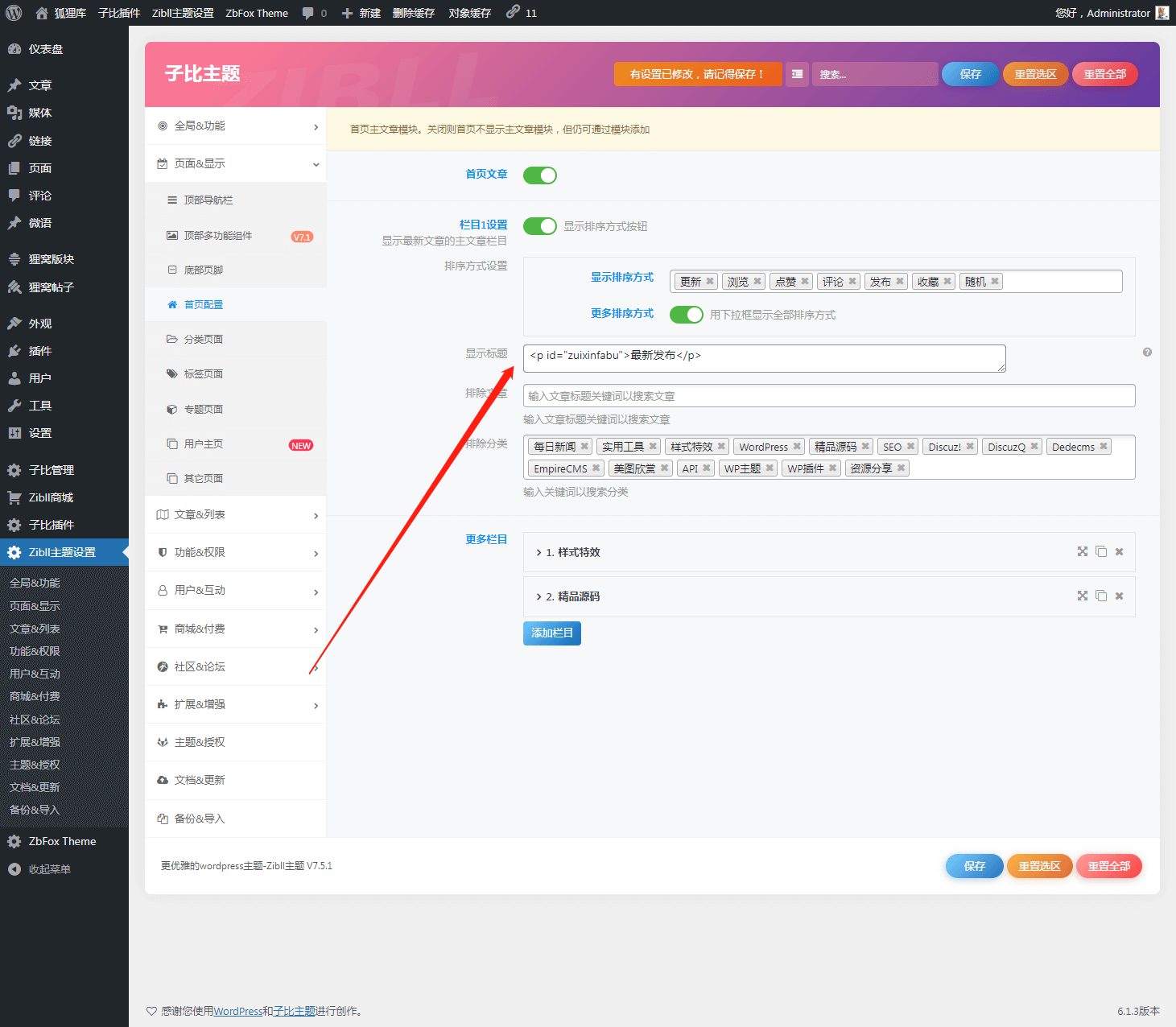This screenshot has width=1176, height=1027.
Task: Click the help question mark icon
Action: click(1147, 353)
